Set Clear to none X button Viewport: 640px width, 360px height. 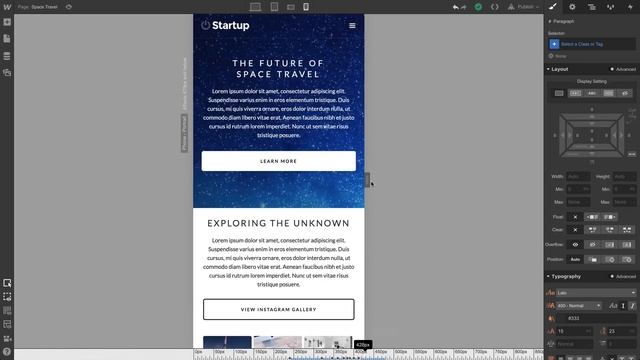coord(575,230)
